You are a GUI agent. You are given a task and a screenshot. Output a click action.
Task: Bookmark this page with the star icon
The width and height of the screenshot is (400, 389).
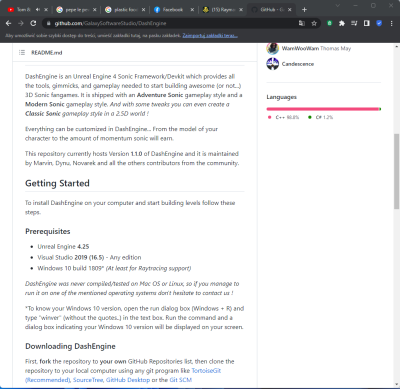click(314, 23)
